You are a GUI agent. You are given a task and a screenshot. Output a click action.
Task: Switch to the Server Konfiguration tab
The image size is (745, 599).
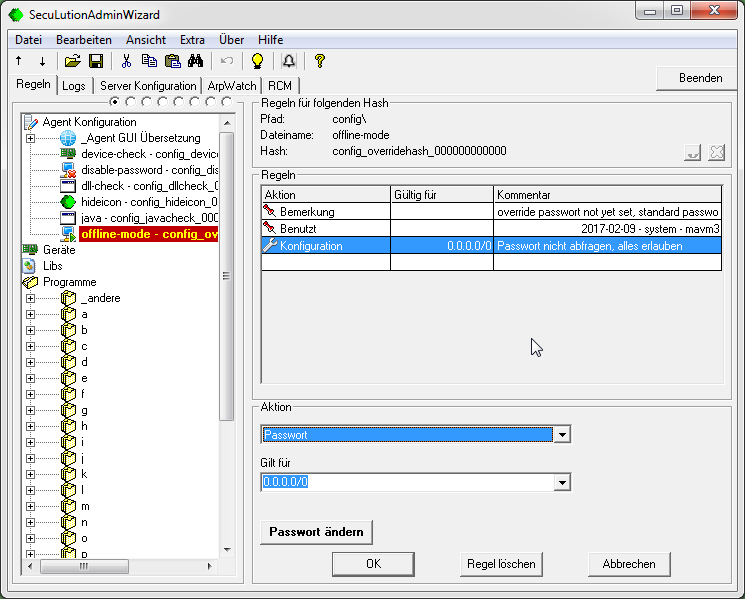[x=148, y=86]
